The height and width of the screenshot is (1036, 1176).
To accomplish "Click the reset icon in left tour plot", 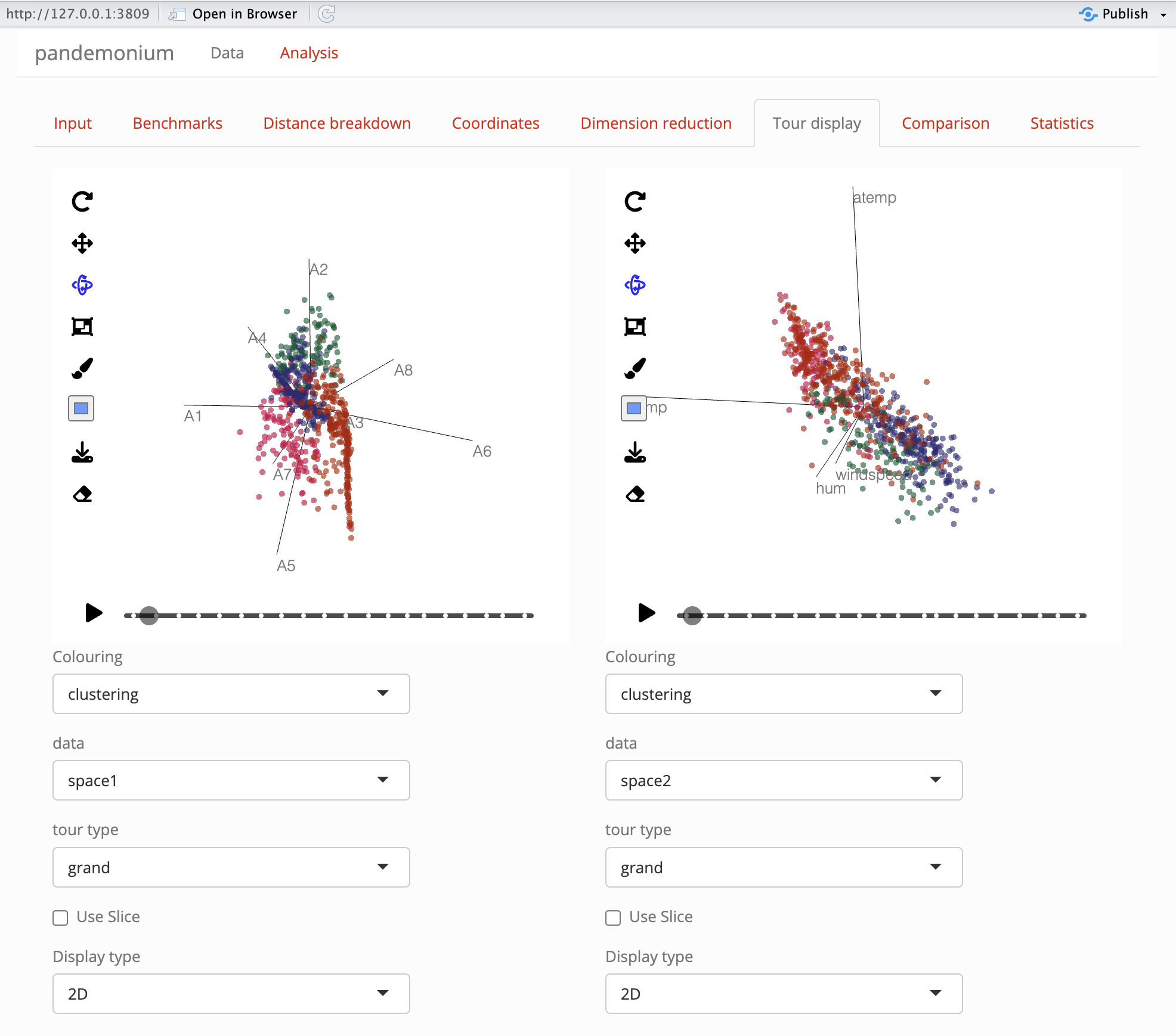I will click(x=82, y=201).
